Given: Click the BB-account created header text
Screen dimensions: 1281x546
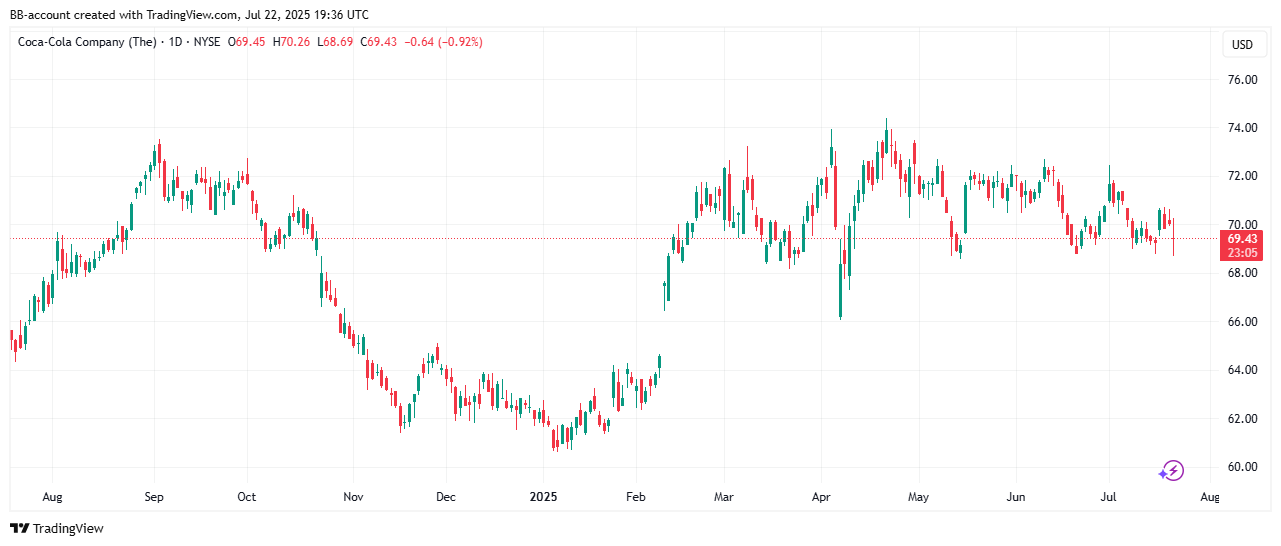Looking at the screenshot, I should coord(189,15).
